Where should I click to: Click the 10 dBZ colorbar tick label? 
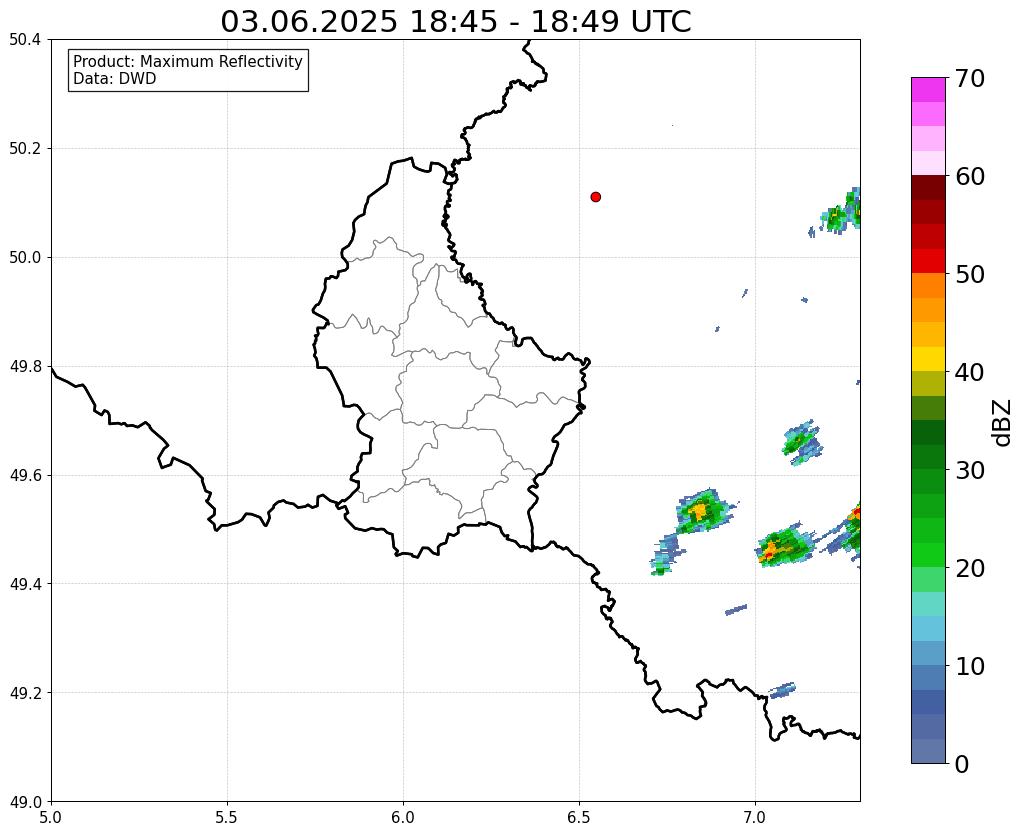point(970,666)
